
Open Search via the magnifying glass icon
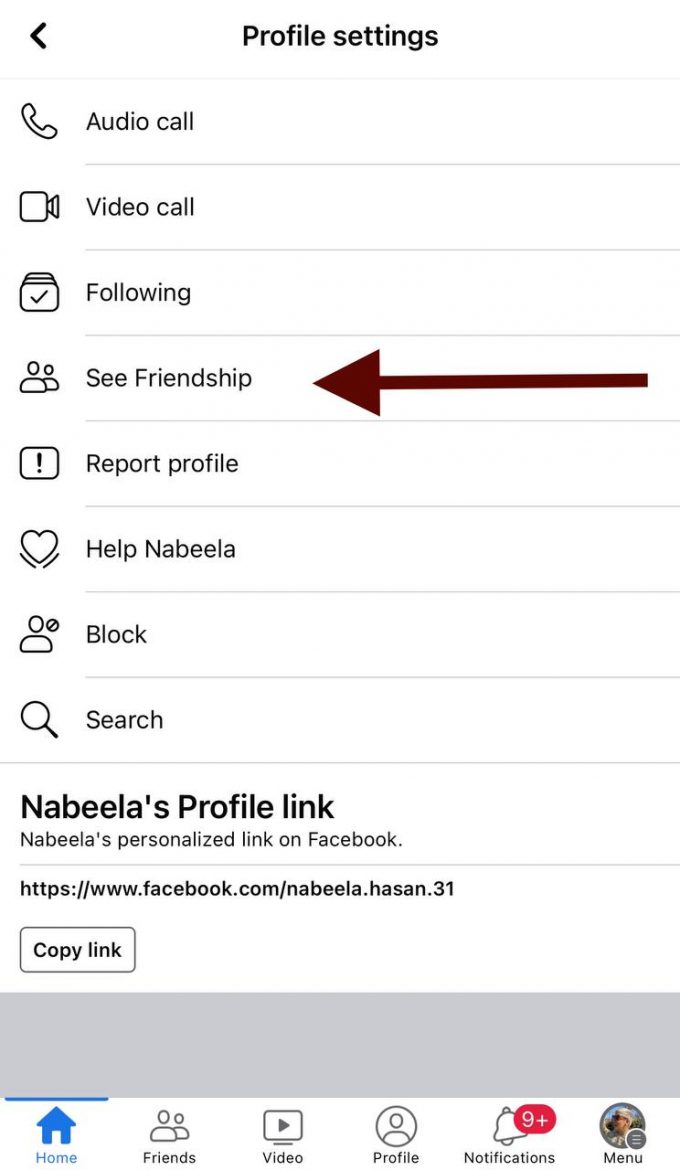[39, 719]
